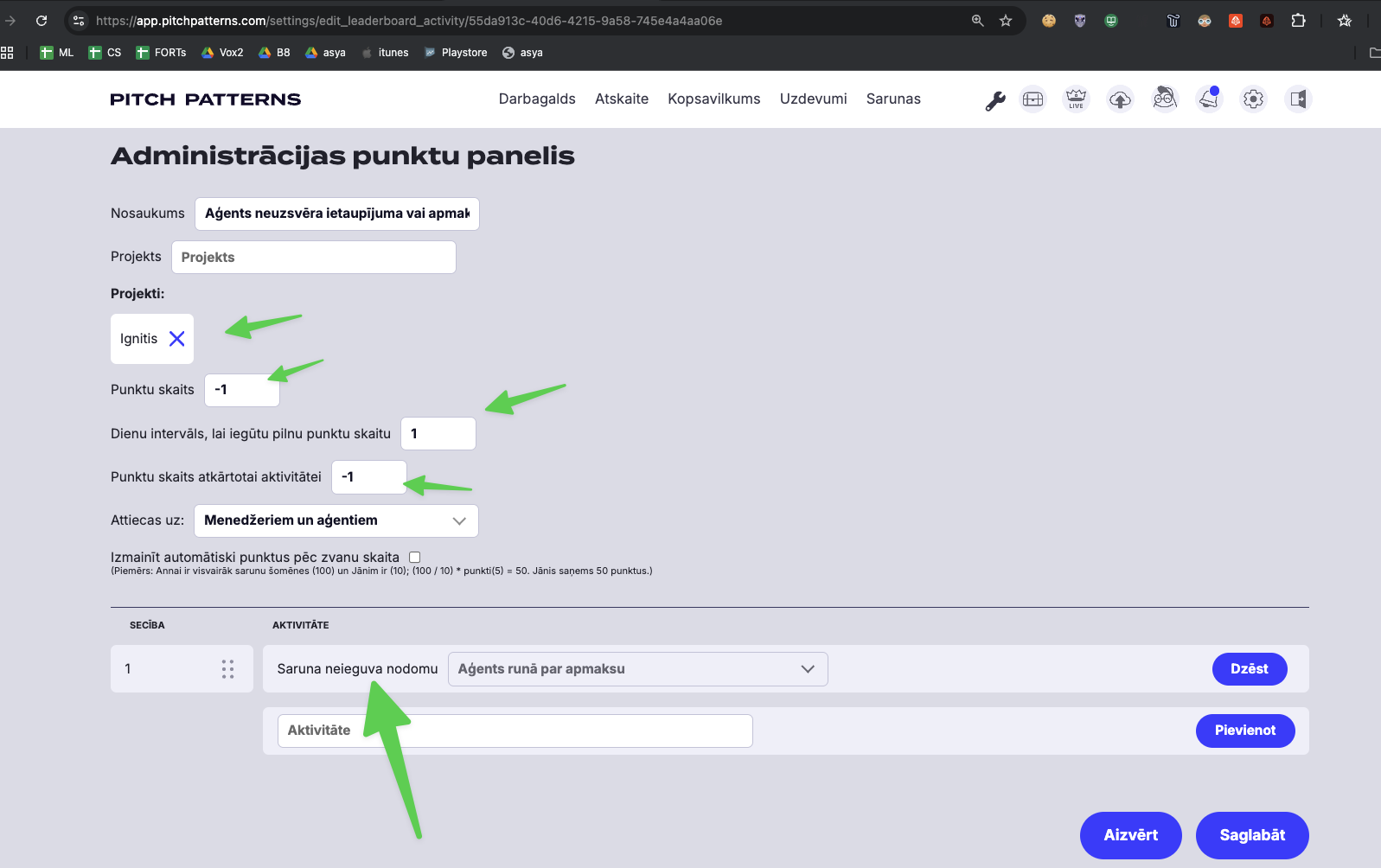The image size is (1381, 868).
Task: Open the itunes bookmark
Action: pyautogui.click(x=385, y=53)
